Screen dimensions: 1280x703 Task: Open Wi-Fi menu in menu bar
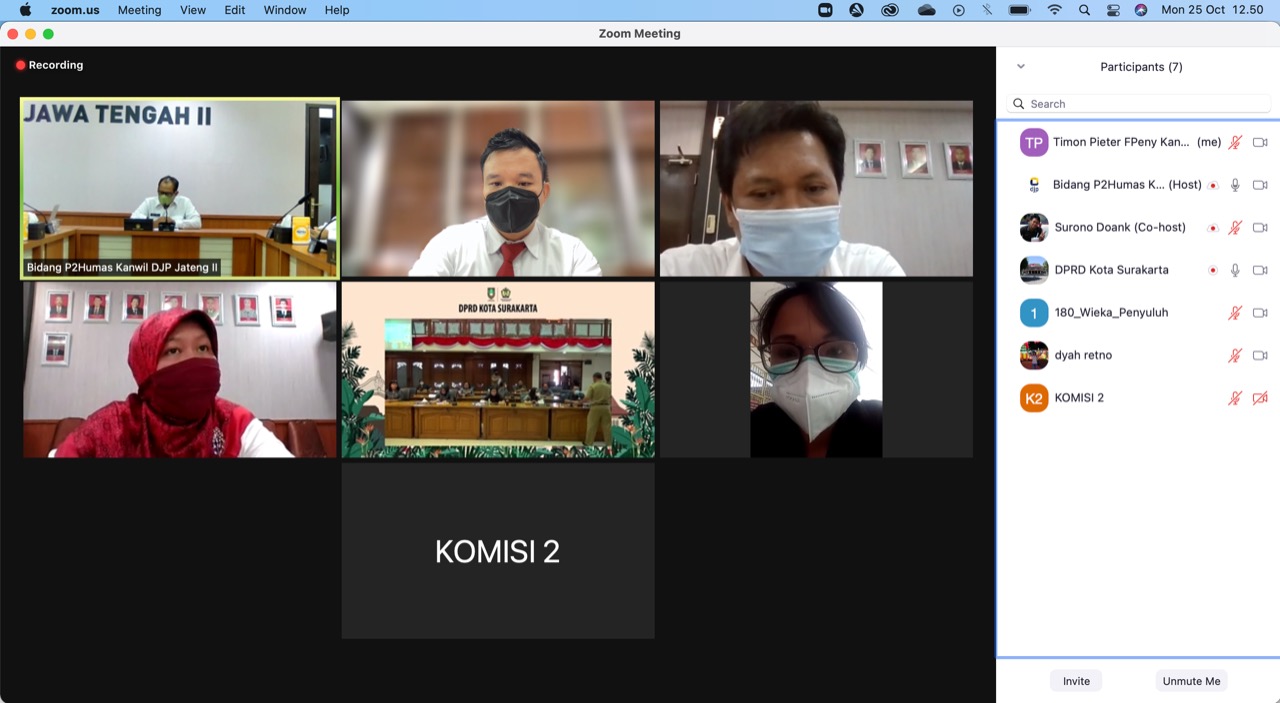tap(1054, 10)
